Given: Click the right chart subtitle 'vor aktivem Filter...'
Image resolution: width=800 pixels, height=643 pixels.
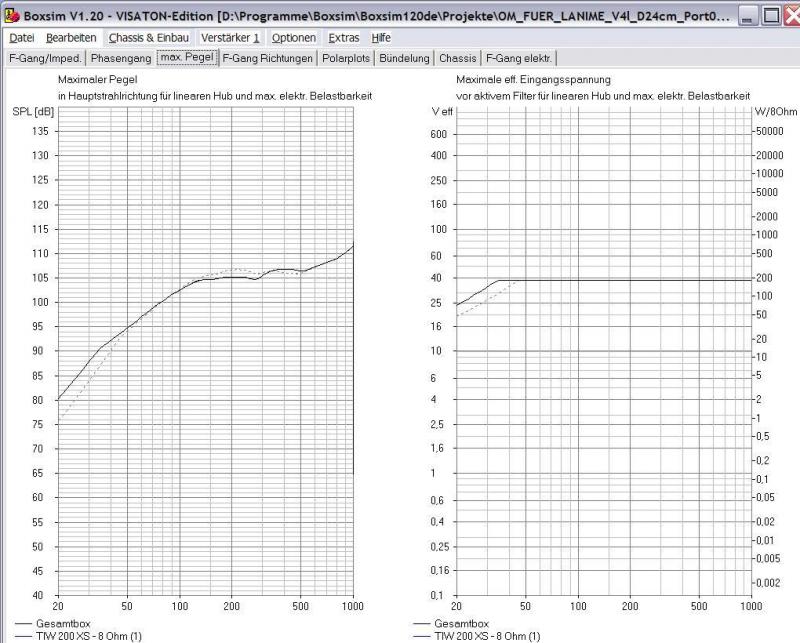Looking at the screenshot, I should 603,96.
